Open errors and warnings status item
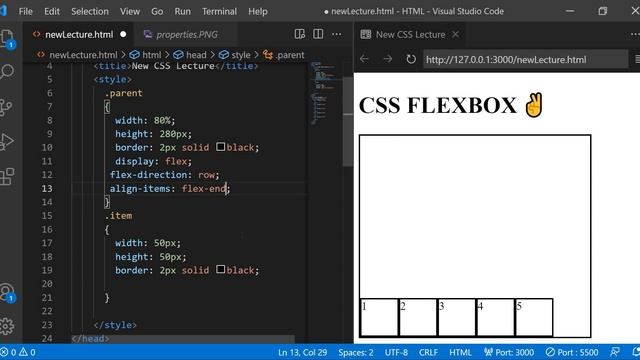640x360 pixels. click(18, 352)
